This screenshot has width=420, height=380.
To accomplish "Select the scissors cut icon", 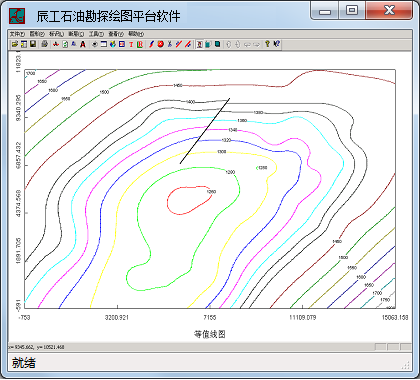I will tap(170, 44).
